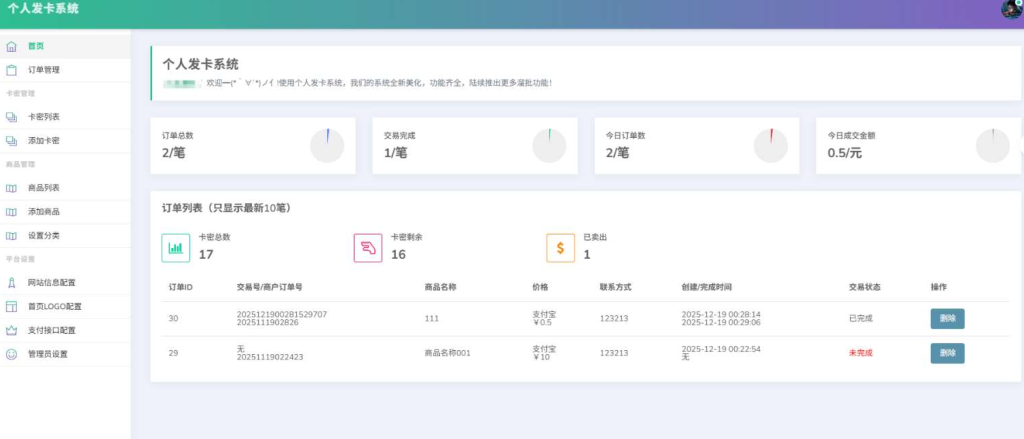This screenshot has width=1024, height=439.
Task: Click the product name 商品名称001
Action: [447, 353]
